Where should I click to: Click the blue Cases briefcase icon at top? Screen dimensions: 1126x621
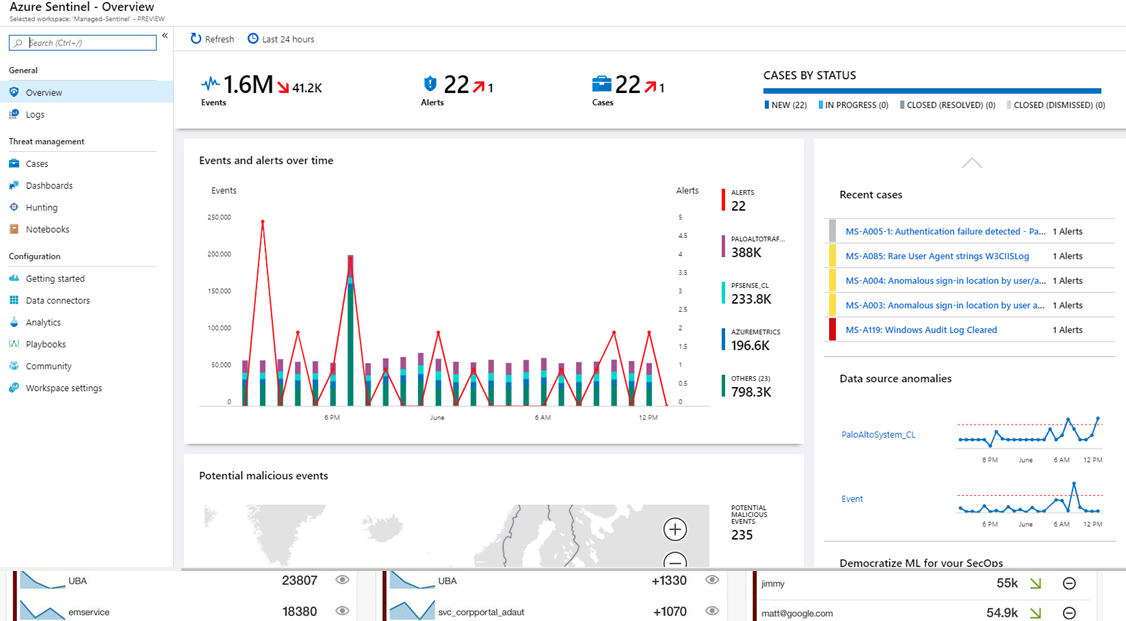click(x=602, y=84)
